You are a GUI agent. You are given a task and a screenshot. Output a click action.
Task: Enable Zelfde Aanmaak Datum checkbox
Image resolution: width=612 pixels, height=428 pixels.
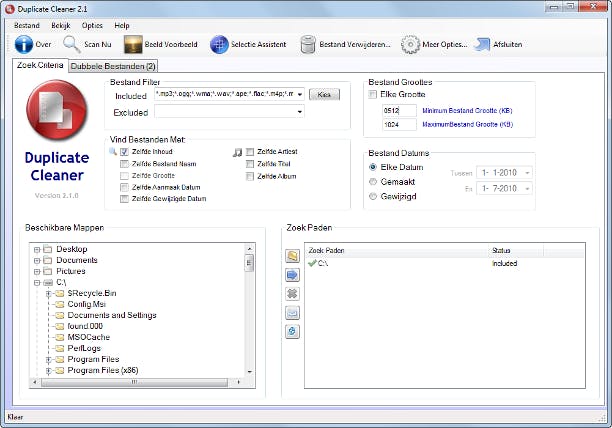124,188
